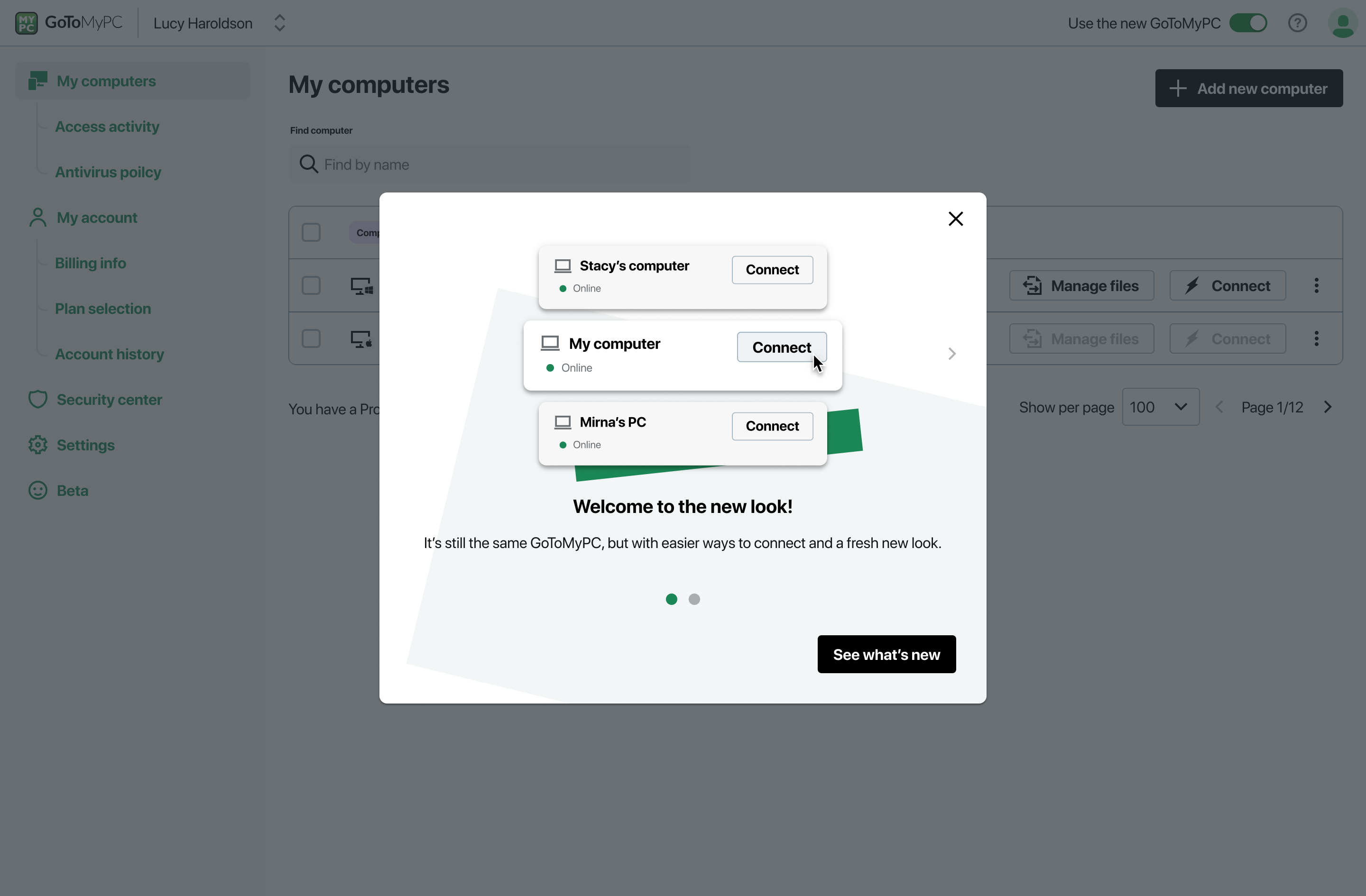Open more options for first computer row

(x=1316, y=285)
